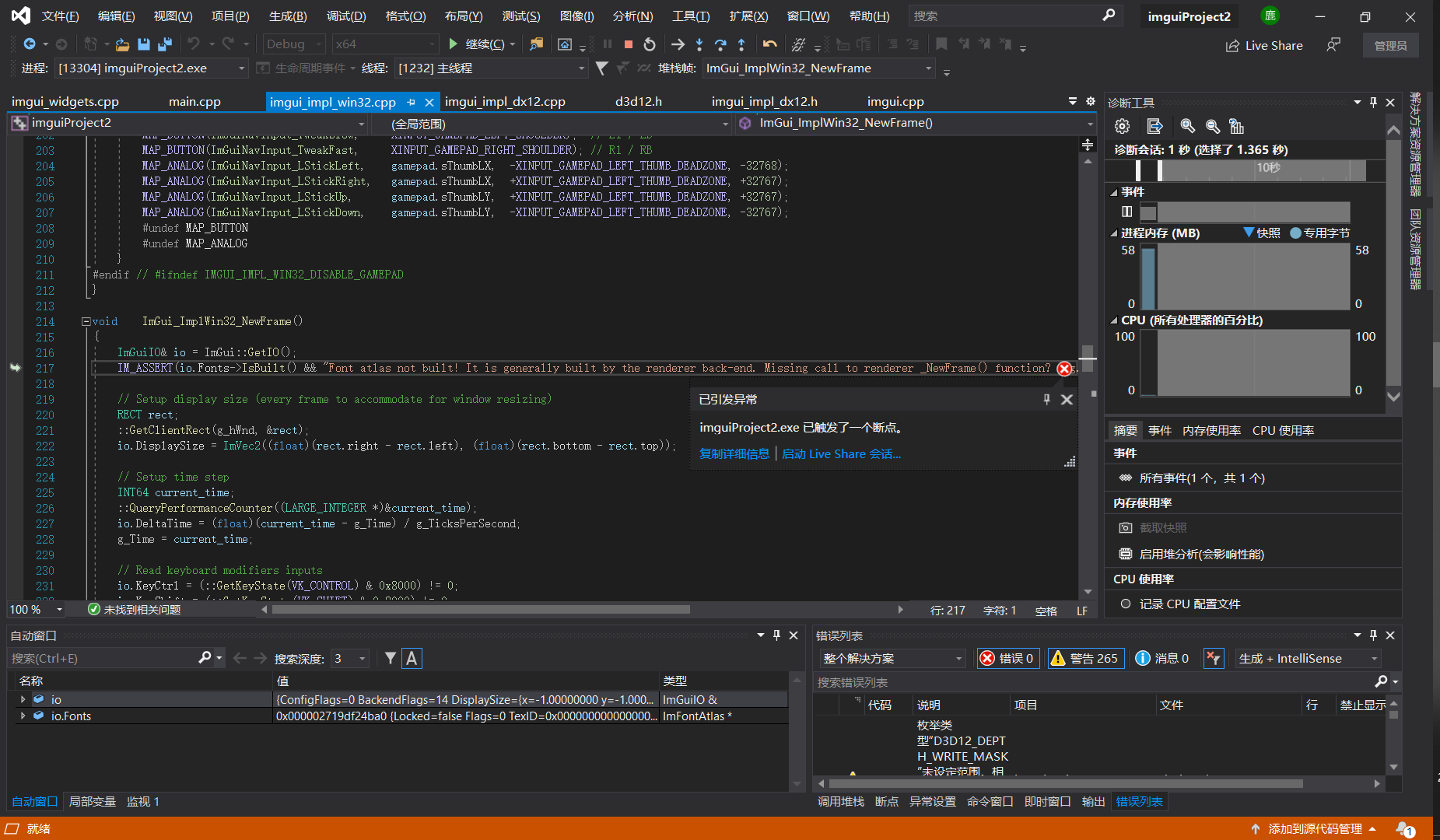Stop debugging with the red square icon
1440x840 pixels.
click(629, 44)
